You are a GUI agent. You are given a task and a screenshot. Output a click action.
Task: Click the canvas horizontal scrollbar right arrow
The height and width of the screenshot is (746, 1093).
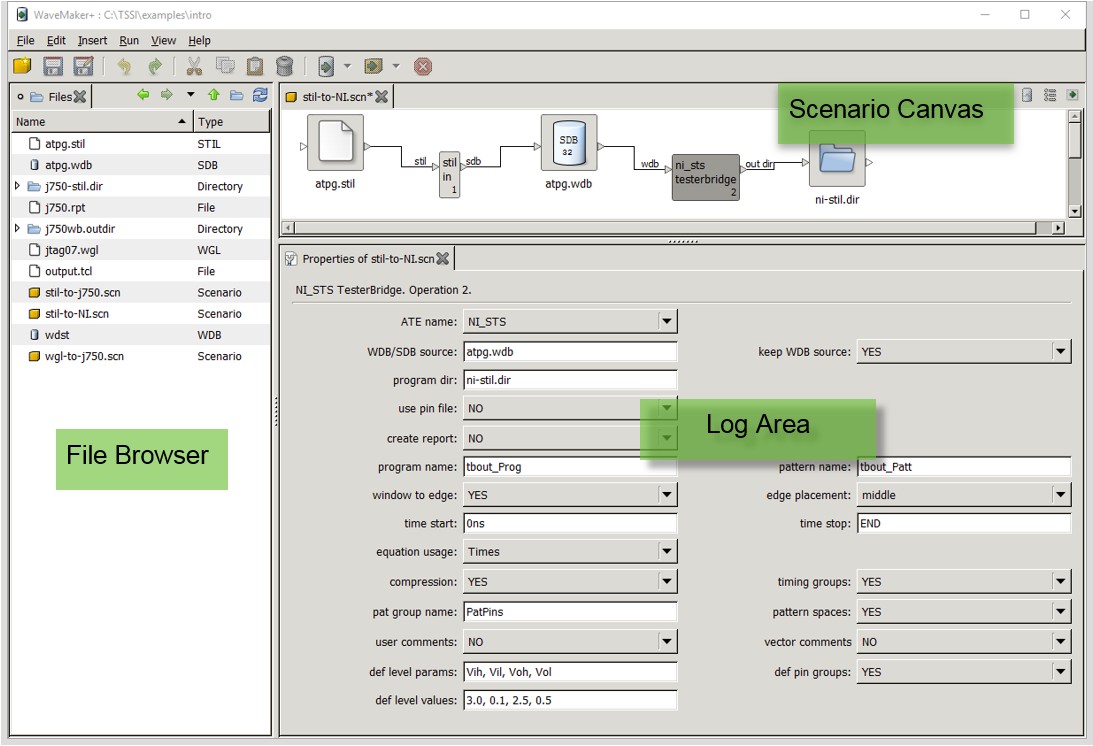[x=1058, y=227]
